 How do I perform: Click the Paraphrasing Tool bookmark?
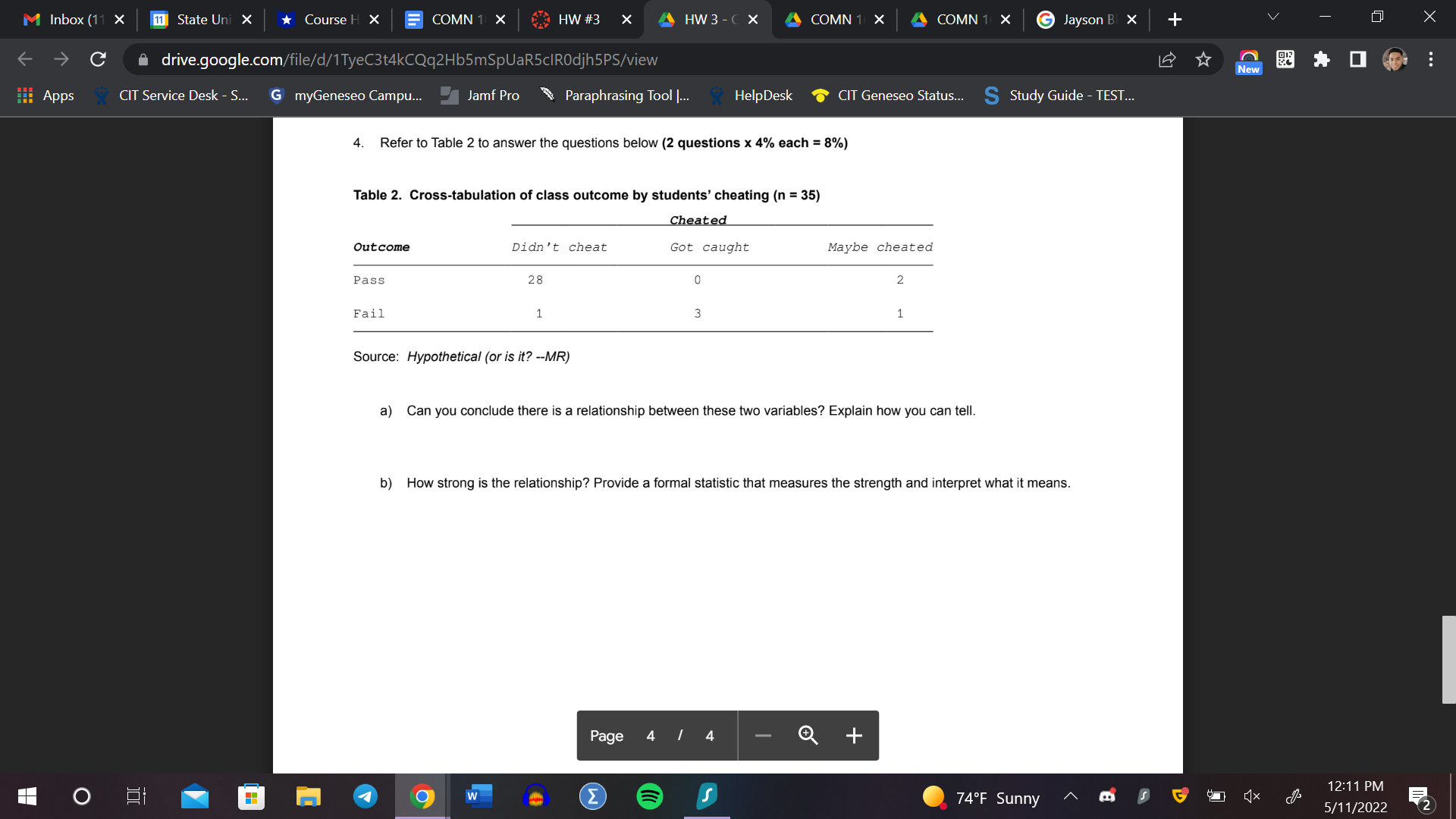[616, 96]
